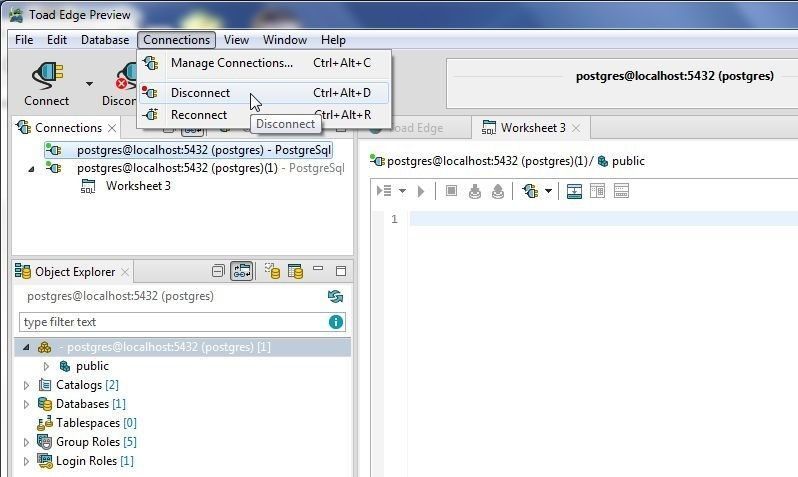Click Object Explorer table-database icon
This screenshot has height=477, width=798.
[x=295, y=271]
